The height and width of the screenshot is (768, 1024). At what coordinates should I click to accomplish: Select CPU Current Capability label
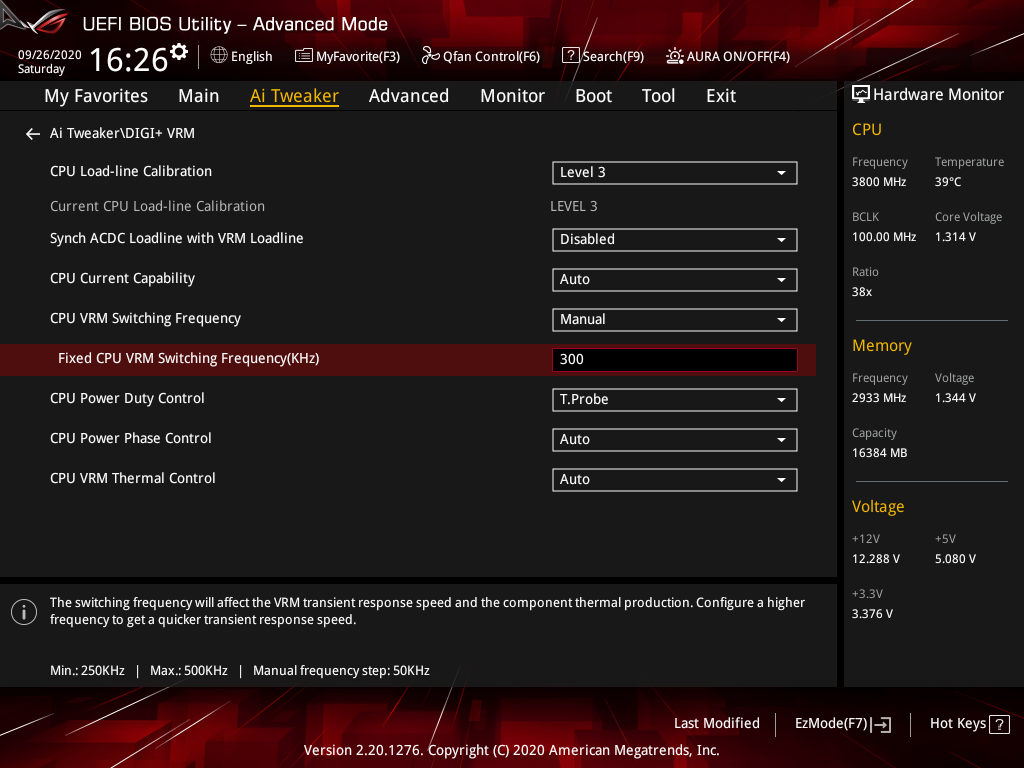[x=122, y=278]
